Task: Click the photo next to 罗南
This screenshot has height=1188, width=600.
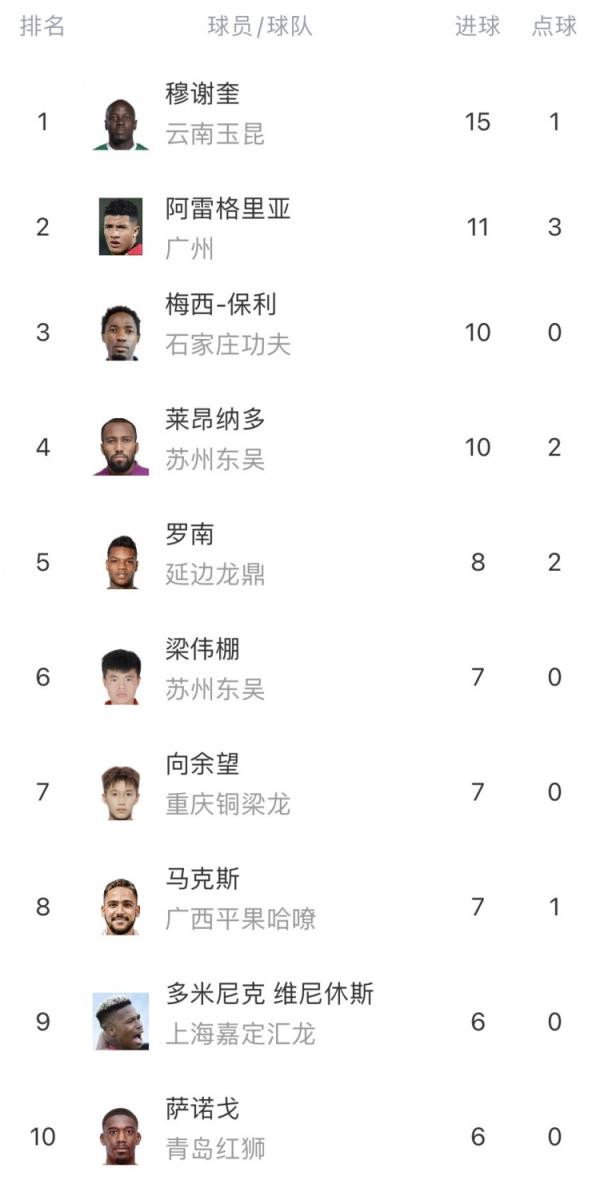Action: click(121, 562)
